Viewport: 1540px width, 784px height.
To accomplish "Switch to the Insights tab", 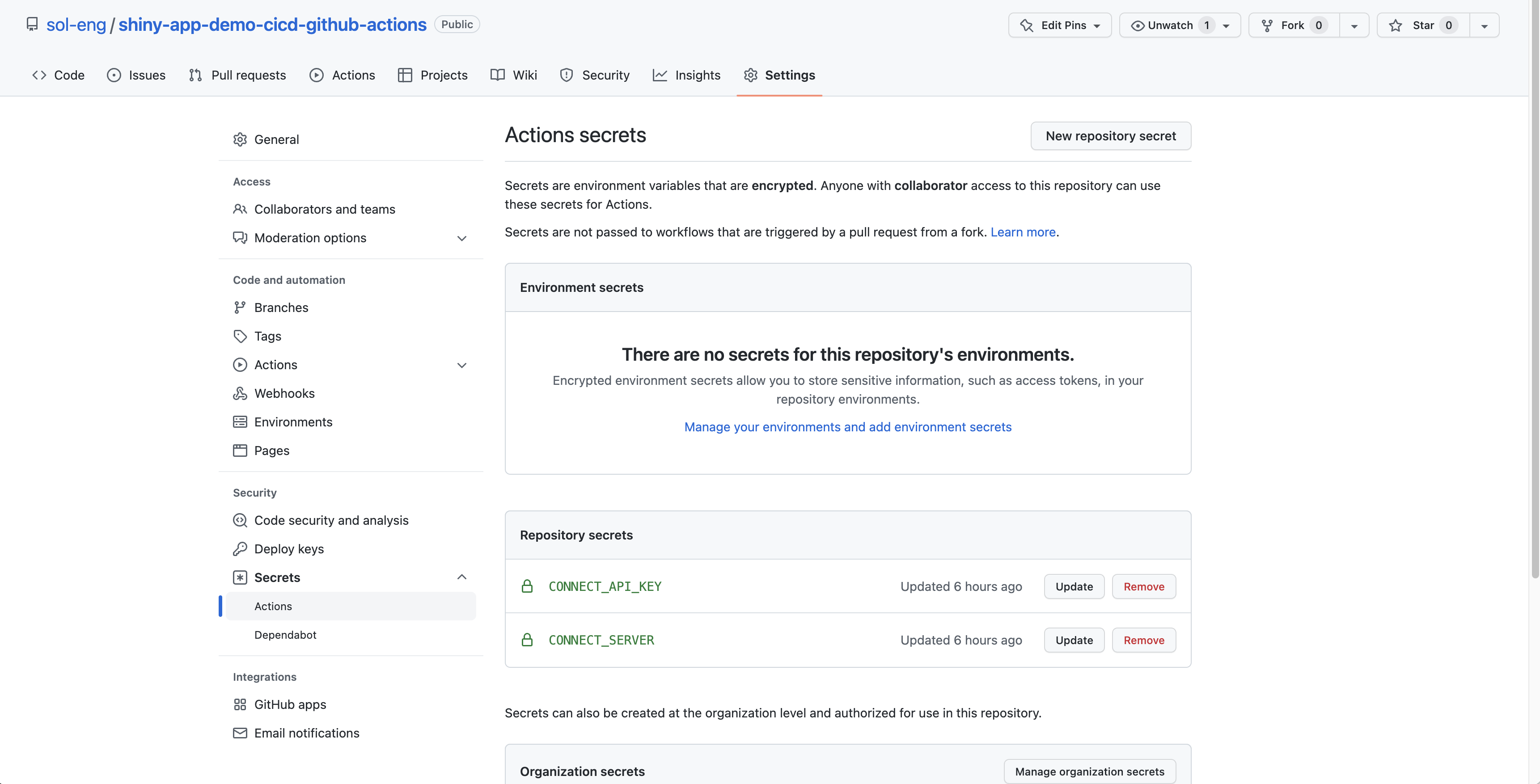I will click(686, 75).
